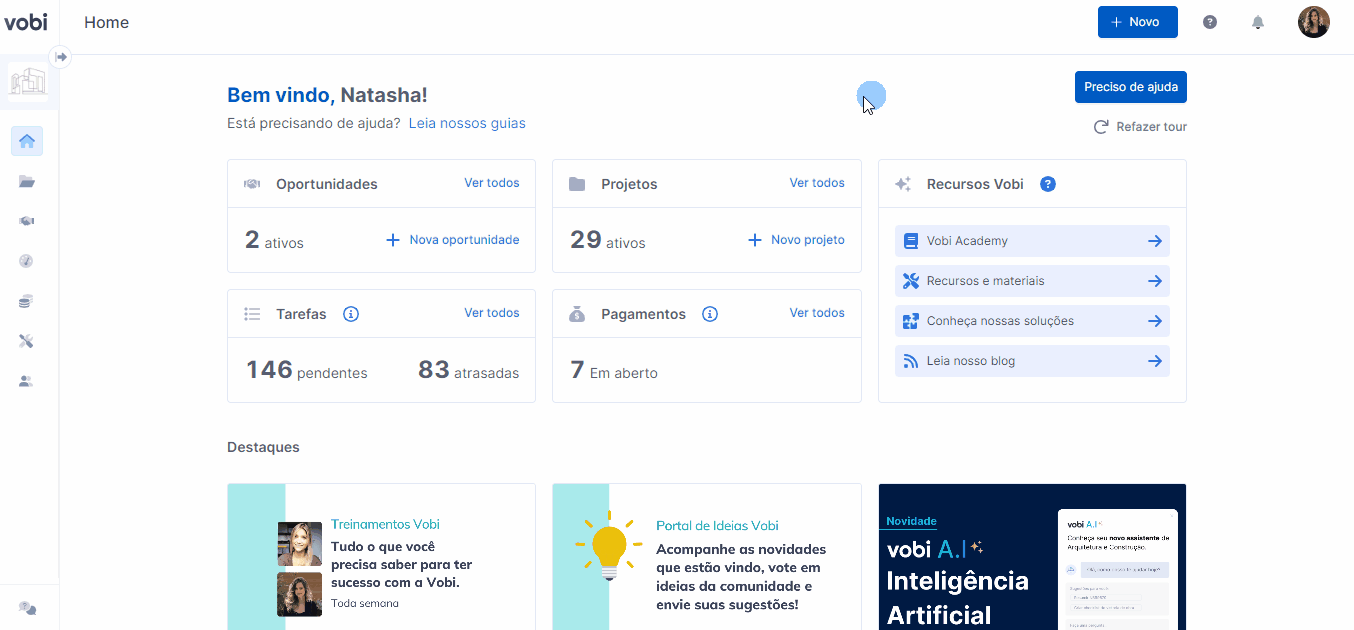Open the chat bubbles icon at sidebar bottom
1354x630 pixels.
click(x=27, y=608)
